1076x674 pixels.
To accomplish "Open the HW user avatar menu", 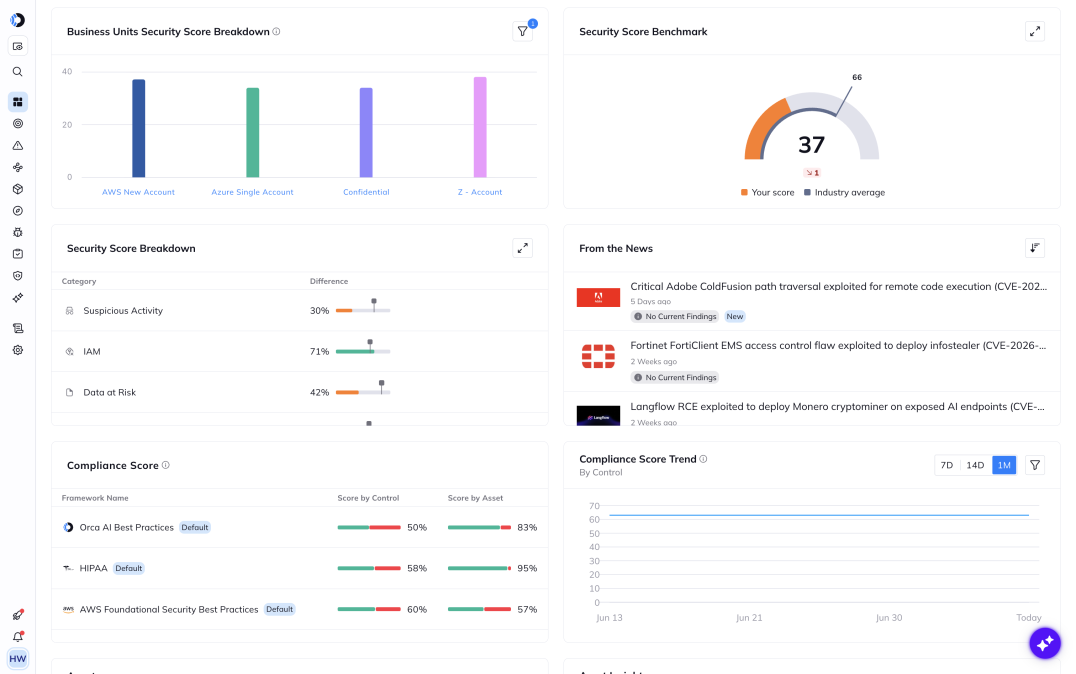I will (18, 659).
